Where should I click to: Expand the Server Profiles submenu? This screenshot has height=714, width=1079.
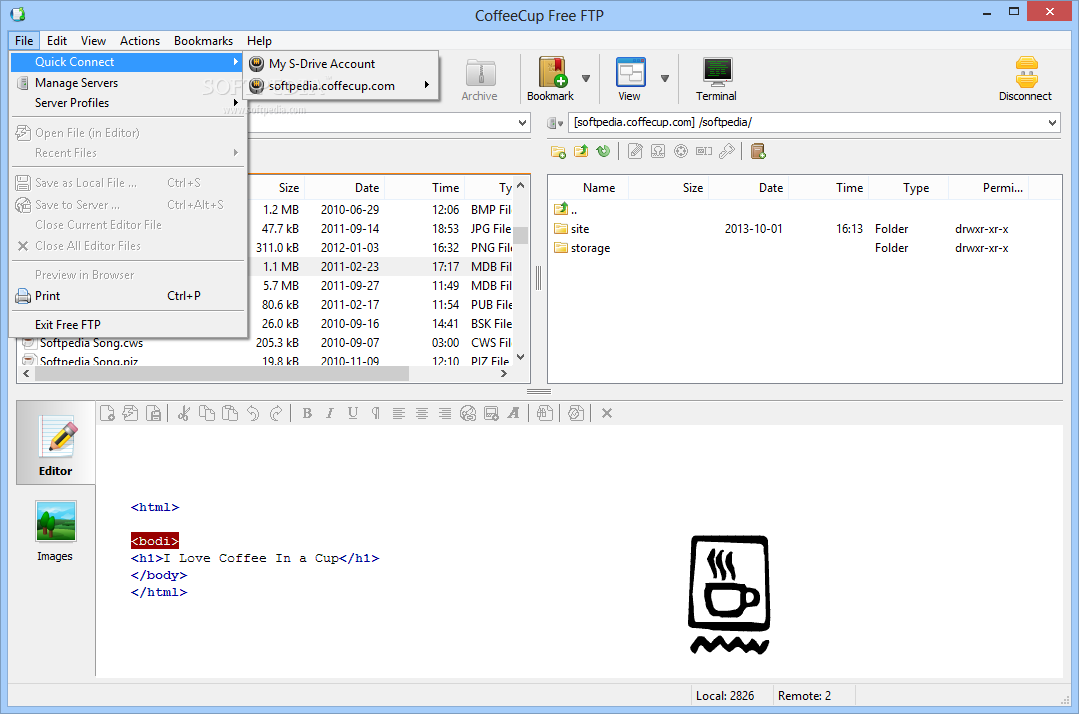(128, 102)
